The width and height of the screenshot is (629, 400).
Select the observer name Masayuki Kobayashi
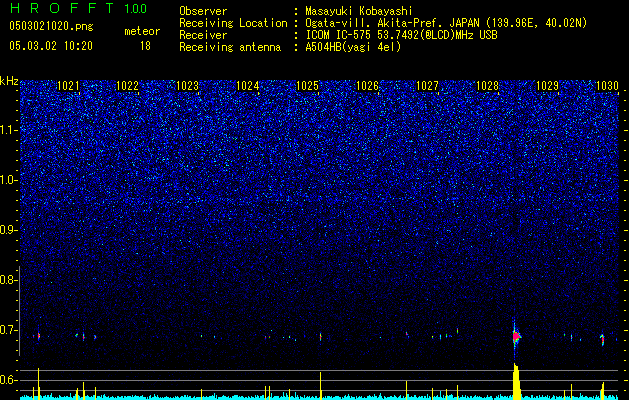(359, 11)
